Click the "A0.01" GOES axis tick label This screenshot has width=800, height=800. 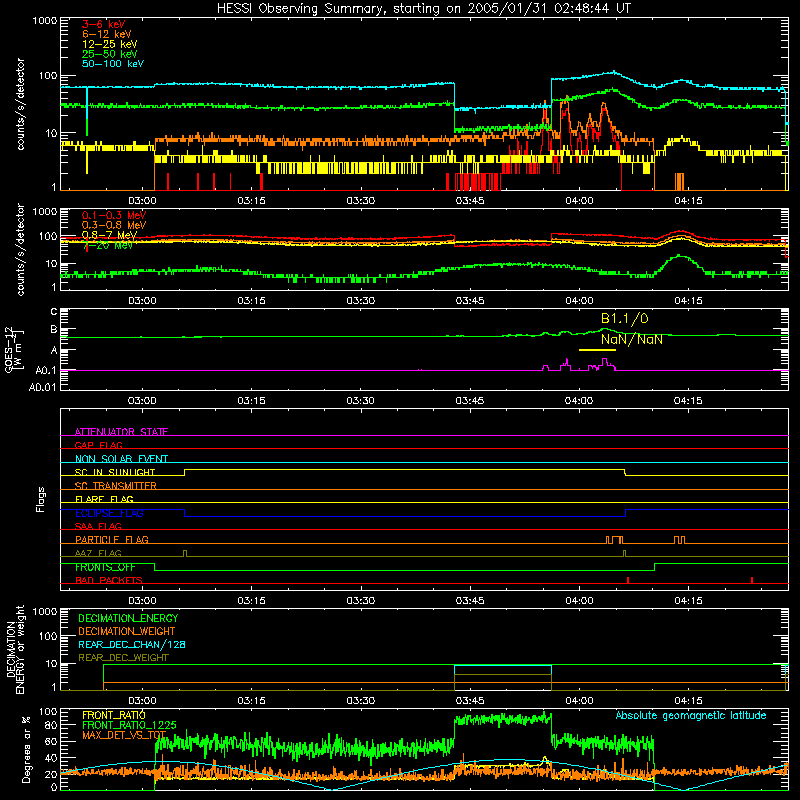[42, 388]
